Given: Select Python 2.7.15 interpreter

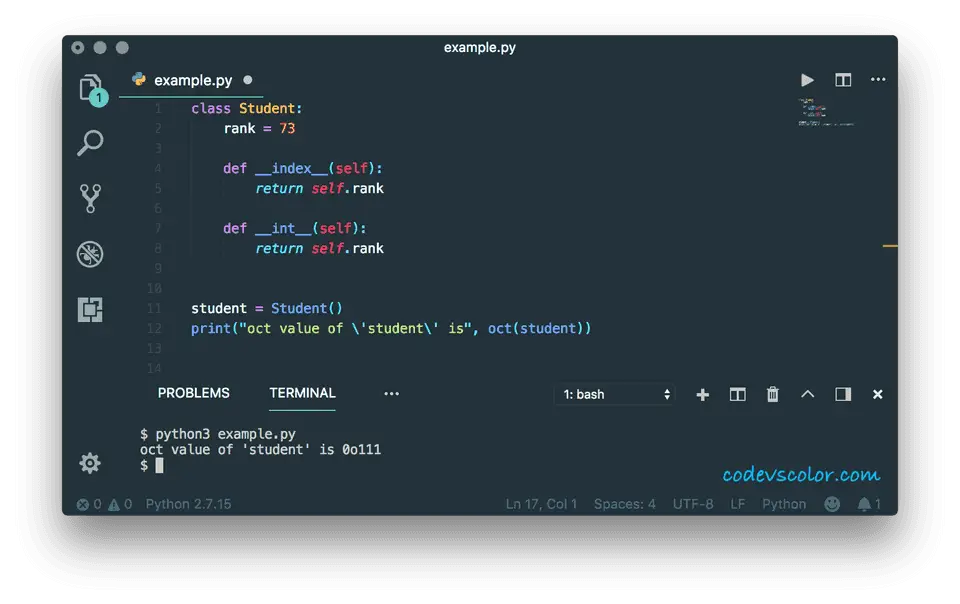Looking at the screenshot, I should tap(188, 504).
